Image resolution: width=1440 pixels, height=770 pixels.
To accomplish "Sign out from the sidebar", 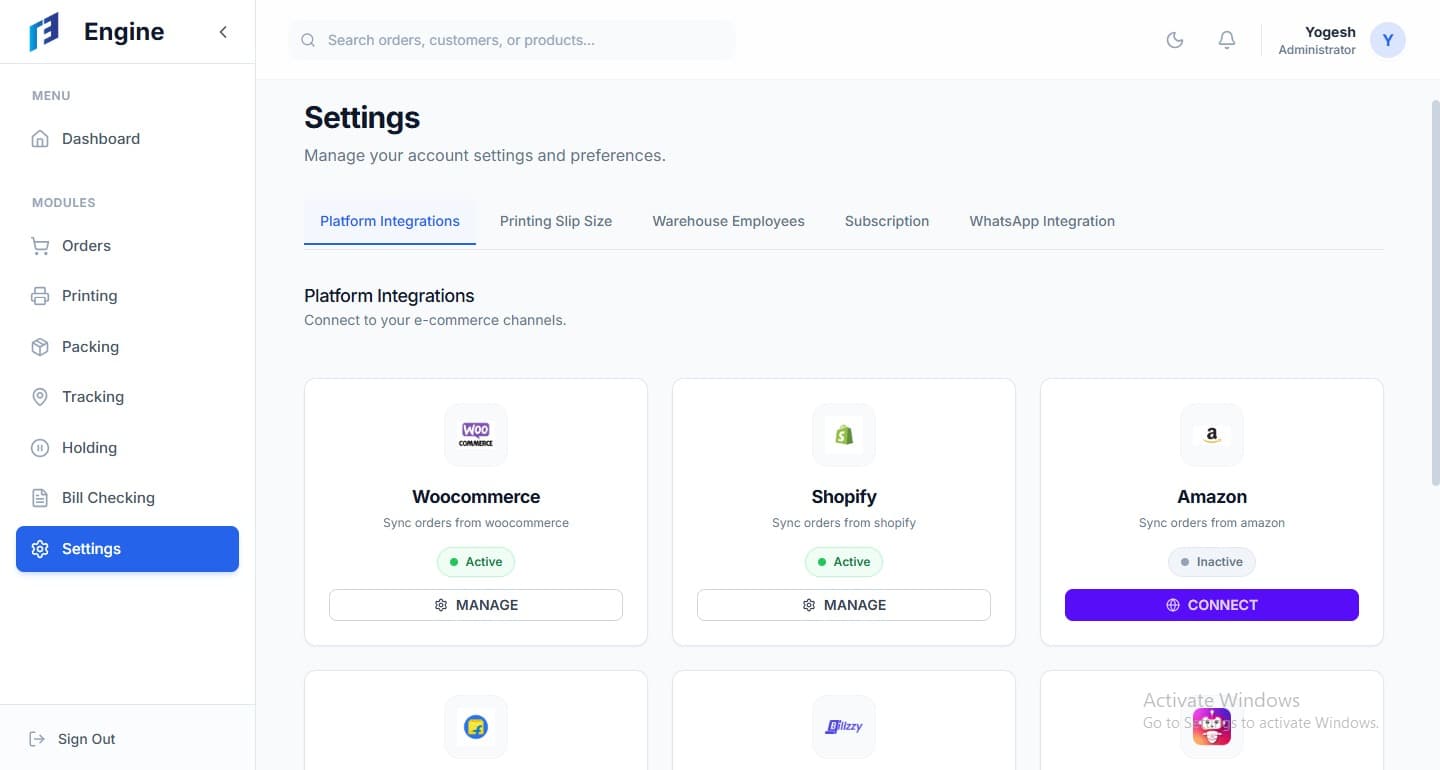I will pos(86,739).
